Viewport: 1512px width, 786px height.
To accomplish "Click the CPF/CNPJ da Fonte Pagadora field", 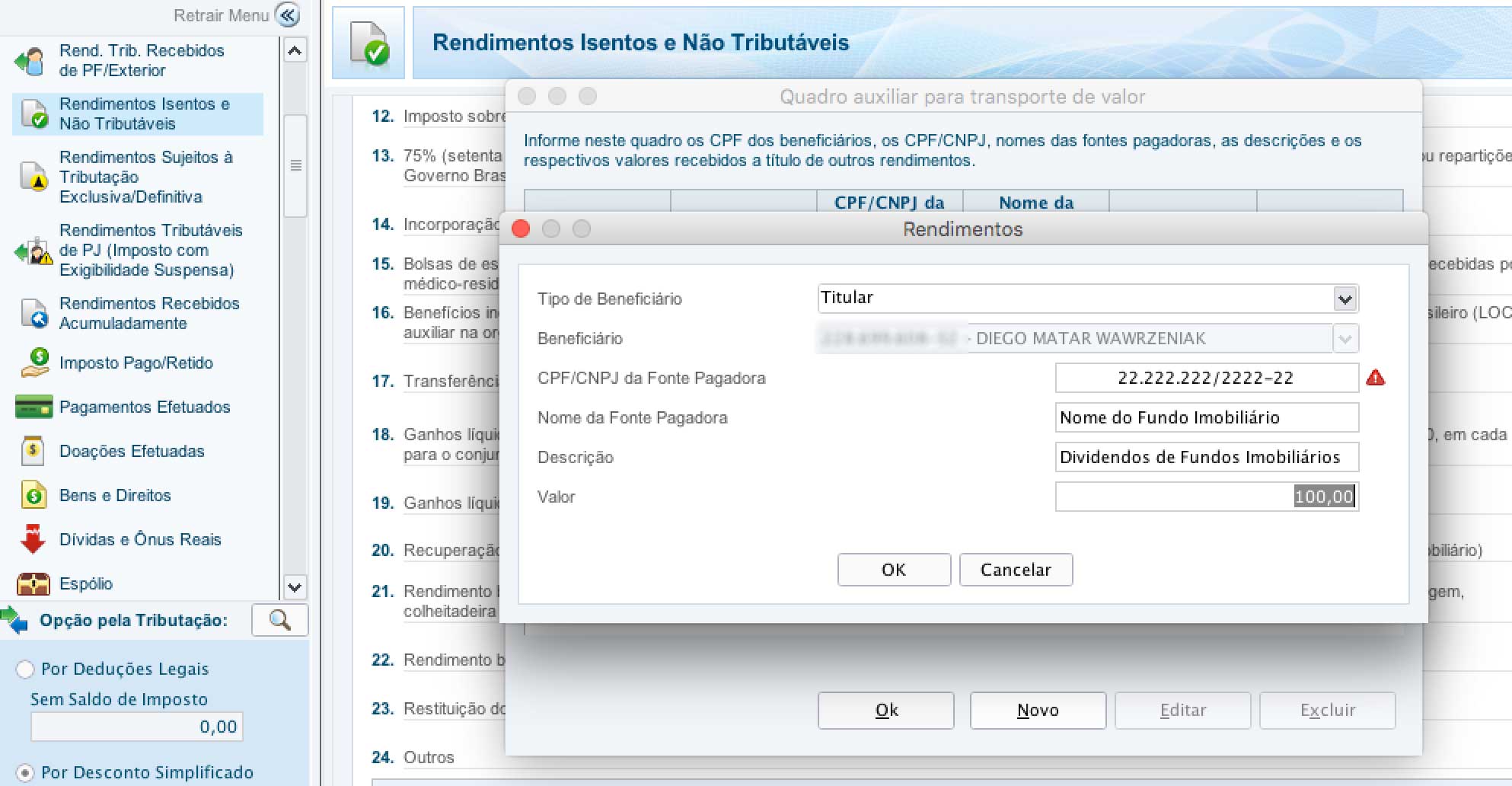I will tap(1206, 378).
